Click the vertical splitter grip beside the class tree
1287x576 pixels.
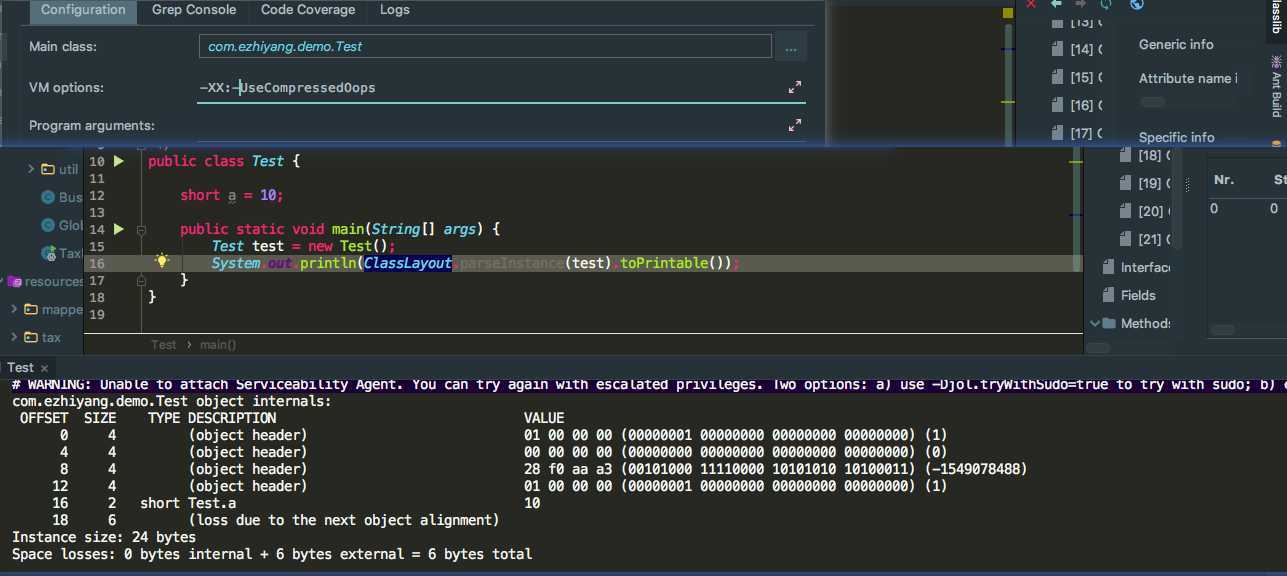point(1187,184)
